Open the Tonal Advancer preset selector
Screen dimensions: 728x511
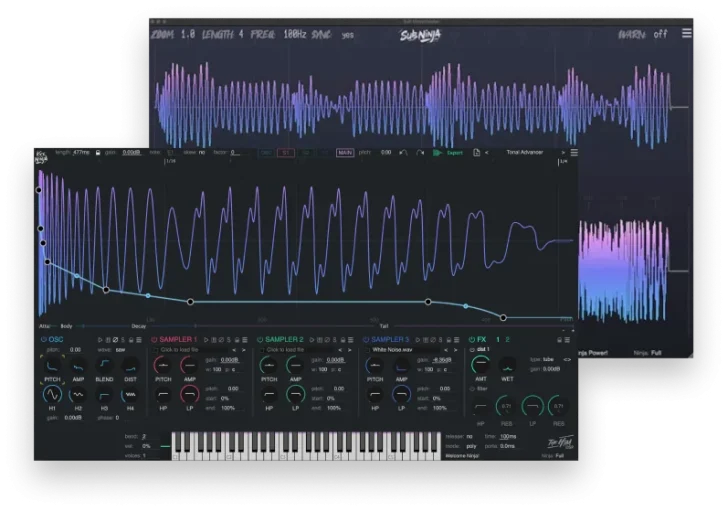[526, 153]
